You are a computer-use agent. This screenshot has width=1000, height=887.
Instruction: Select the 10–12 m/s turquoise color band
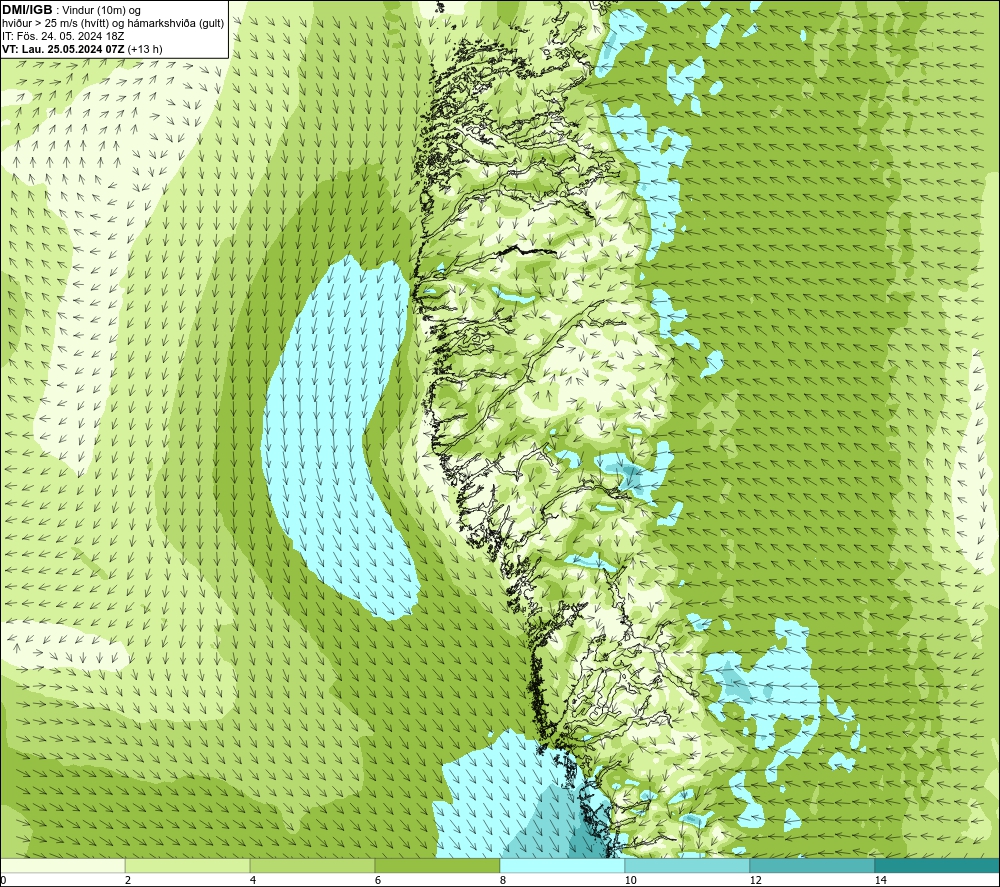[688, 865]
